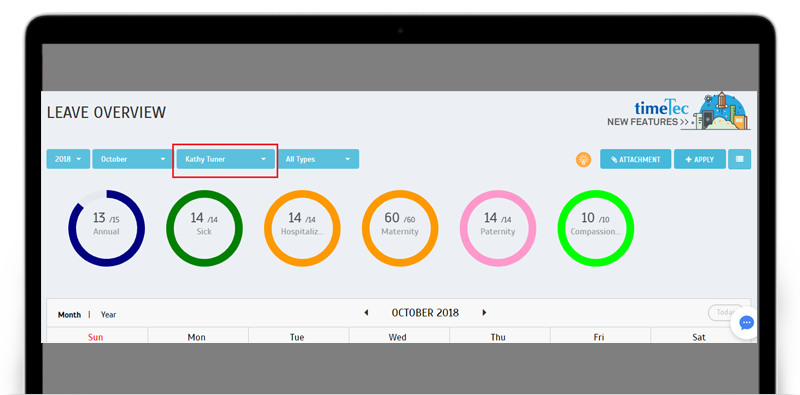Click the Mon column header
Viewport: 800px width, 395px height.
coord(196,337)
